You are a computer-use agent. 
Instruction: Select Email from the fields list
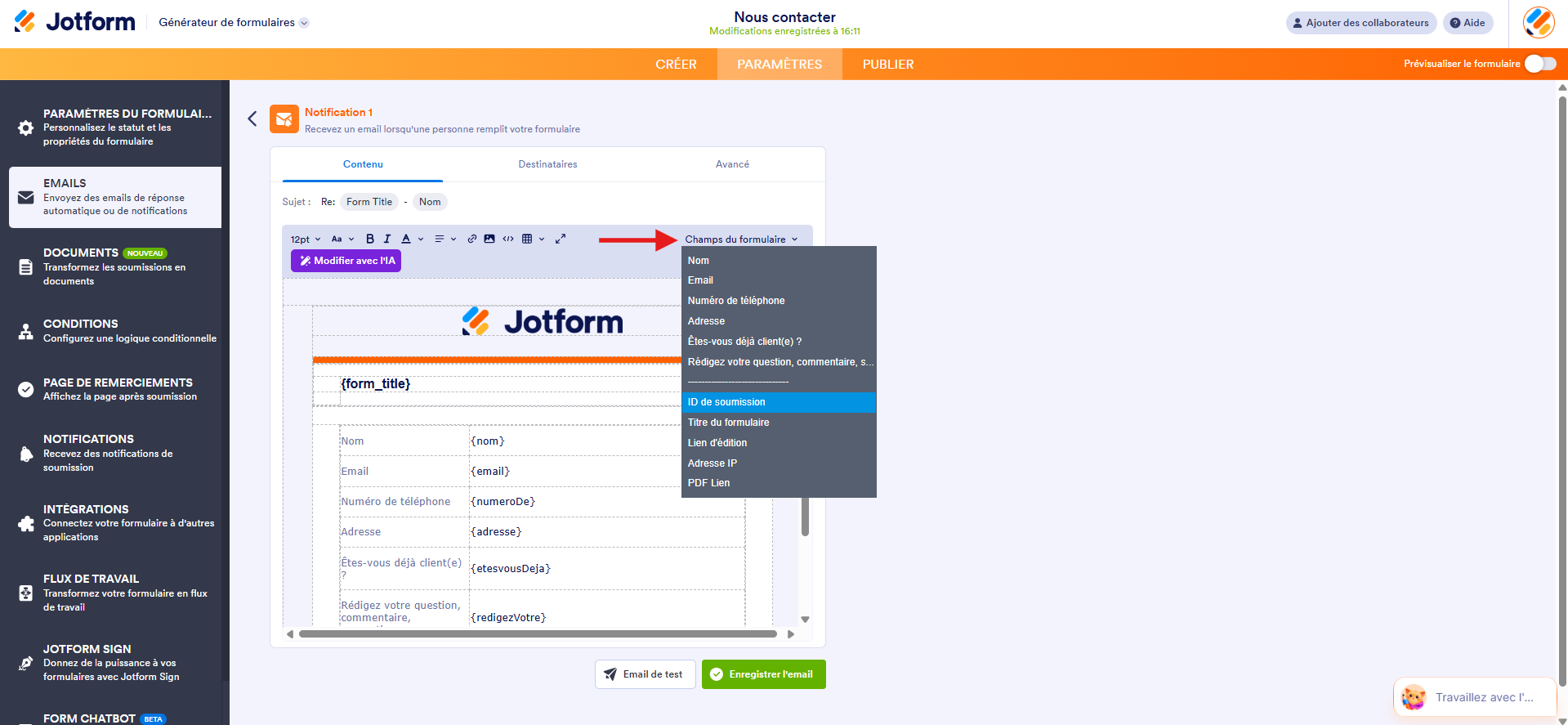779,280
